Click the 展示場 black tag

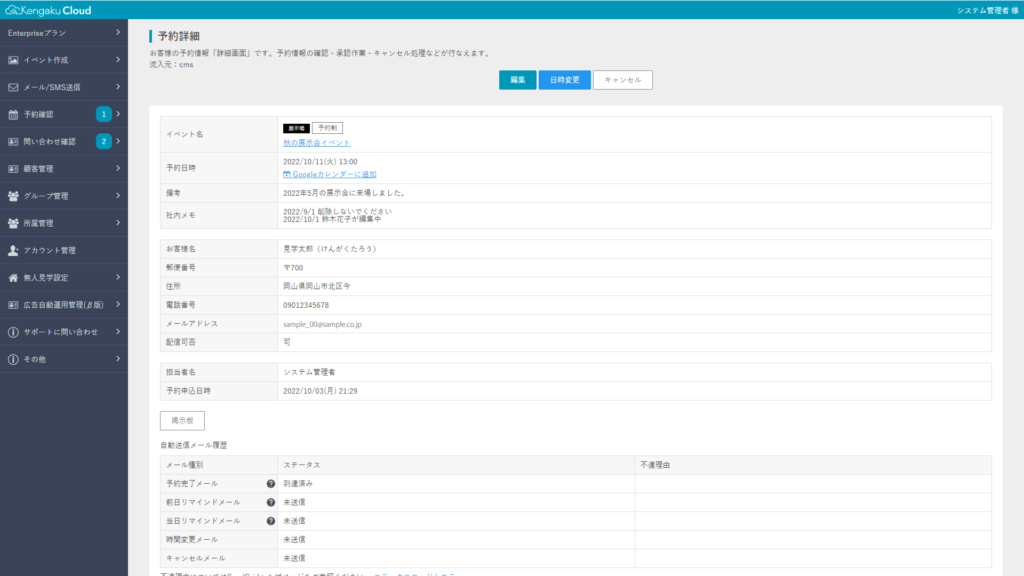click(296, 128)
